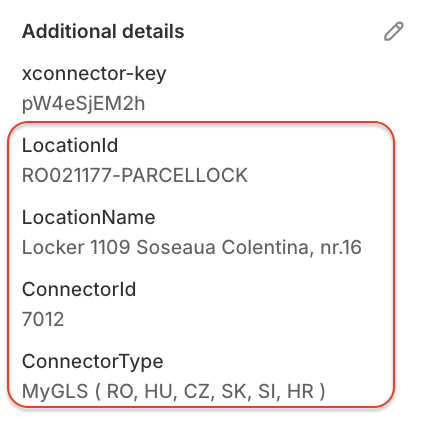Select the RO021177-PARCELLOCK location ID value

pyautogui.click(x=135, y=175)
